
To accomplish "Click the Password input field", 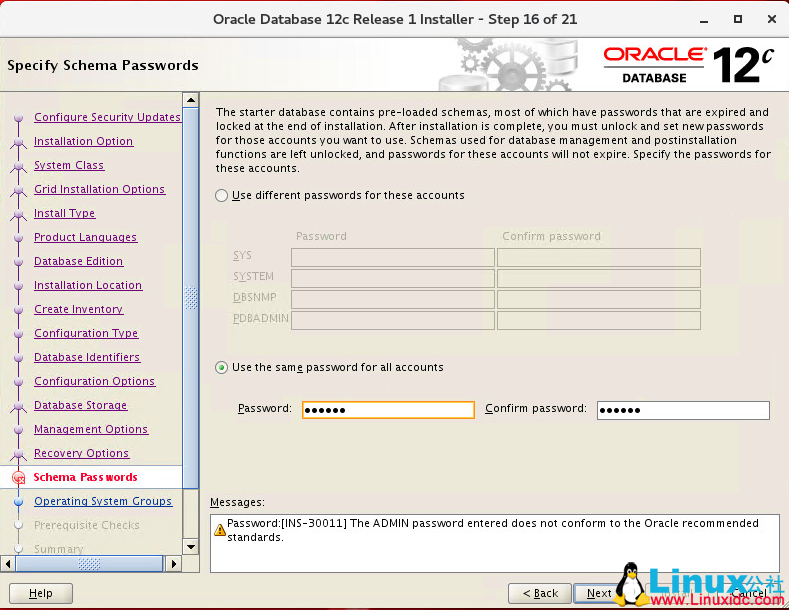I will 388,410.
